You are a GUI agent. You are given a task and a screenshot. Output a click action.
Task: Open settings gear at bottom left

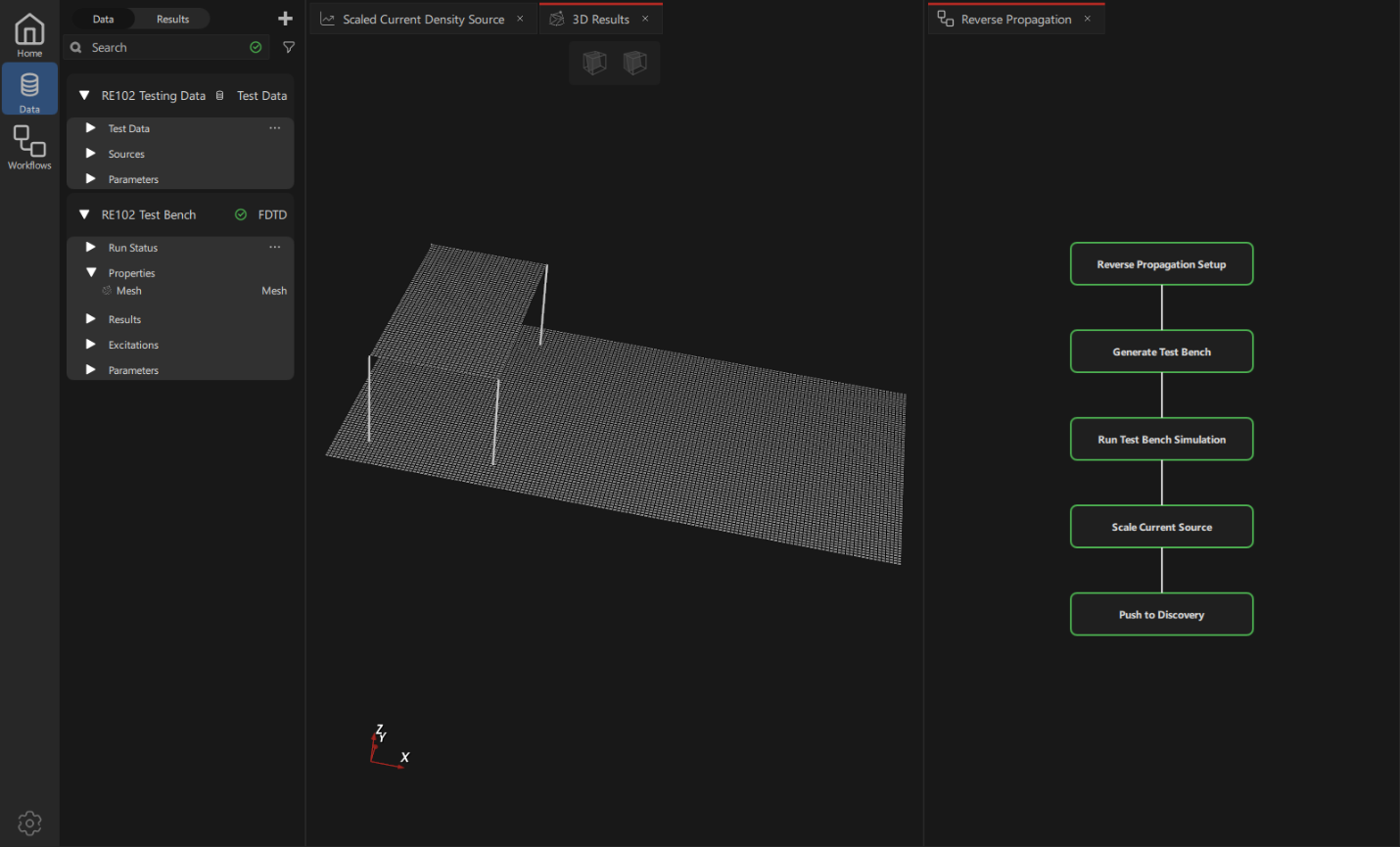point(29,823)
